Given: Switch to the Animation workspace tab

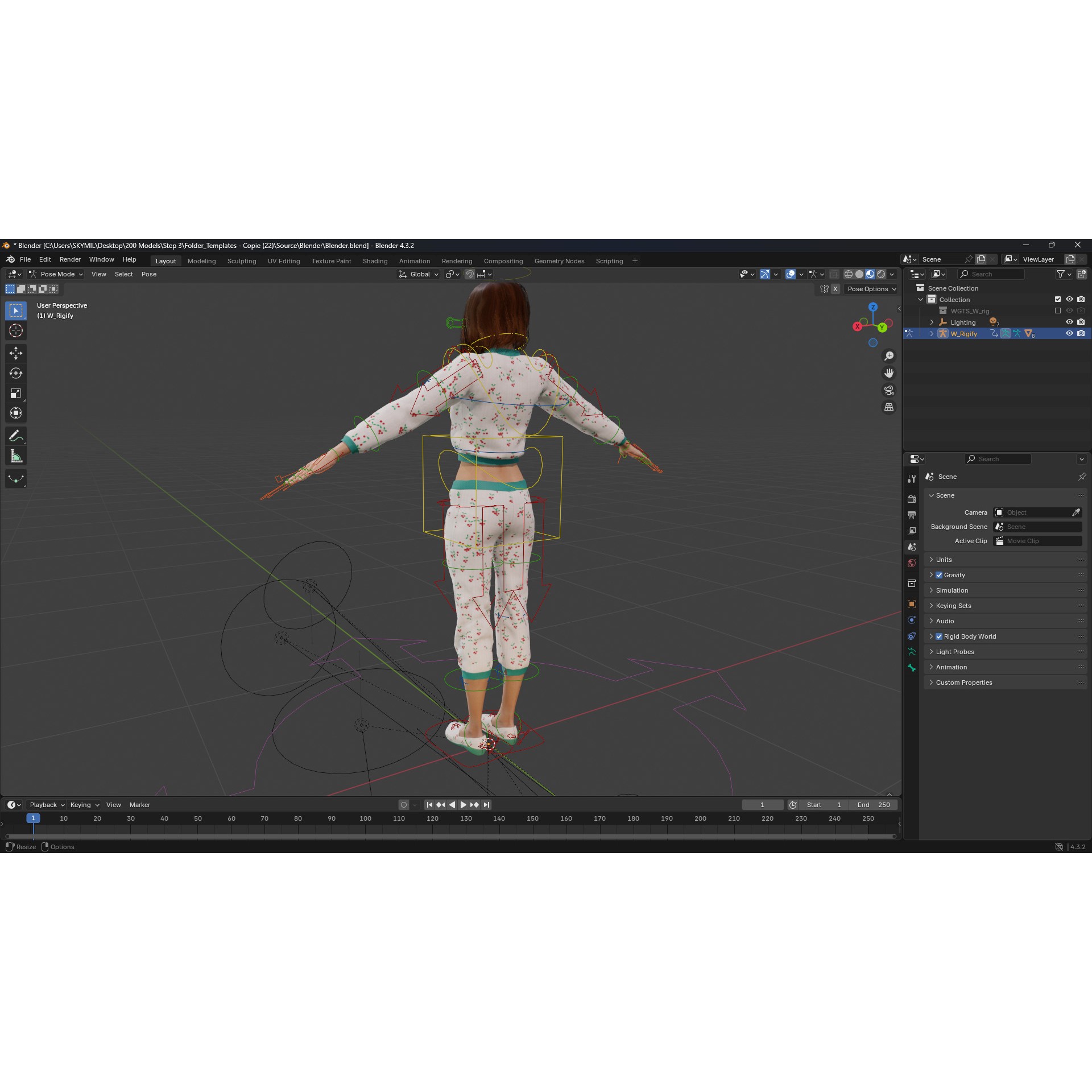Looking at the screenshot, I should pyautogui.click(x=415, y=261).
